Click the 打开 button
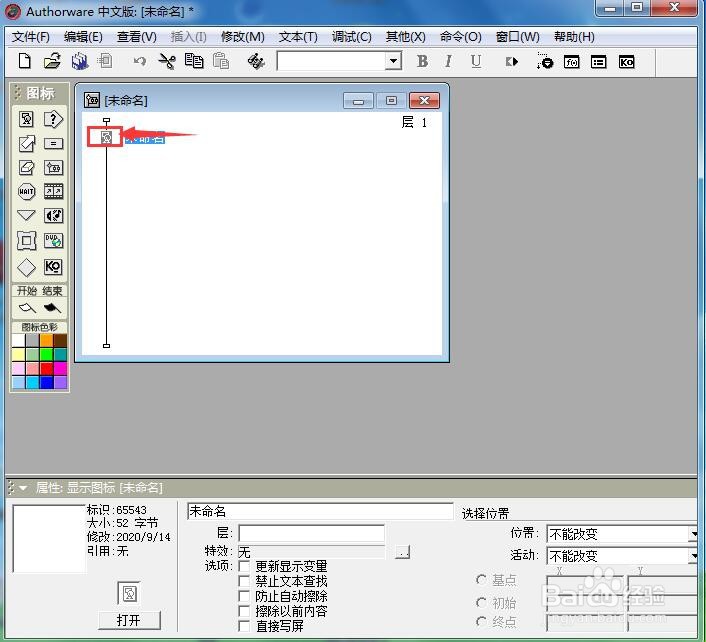Viewport: 706px width, 642px height. pyautogui.click(x=129, y=620)
